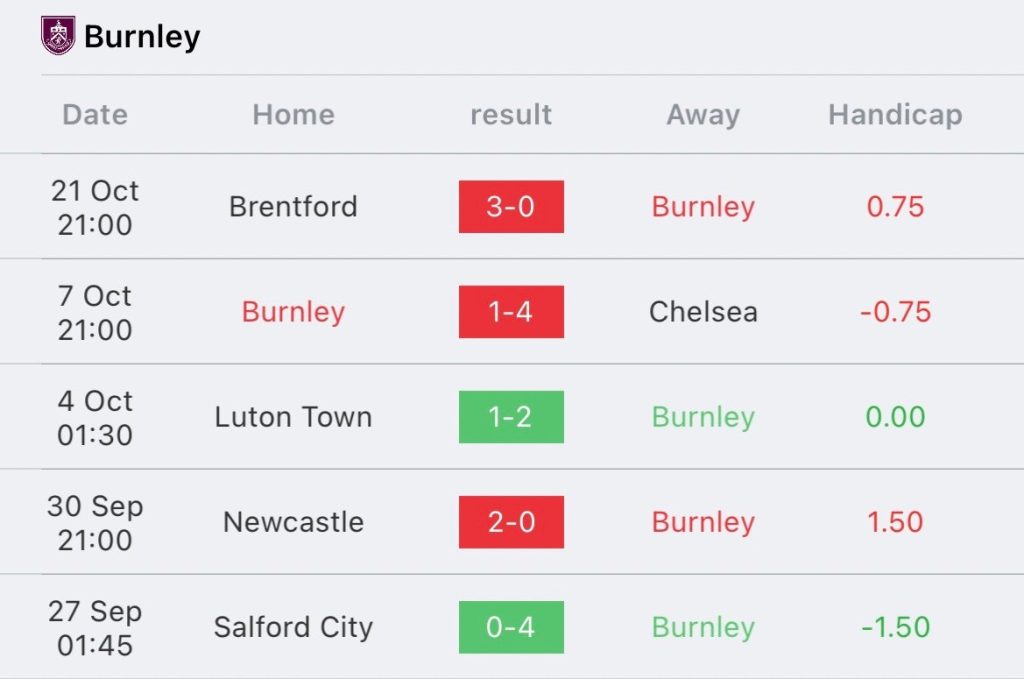The width and height of the screenshot is (1024, 679).
Task: Sort by the Date column header
Action: [95, 115]
